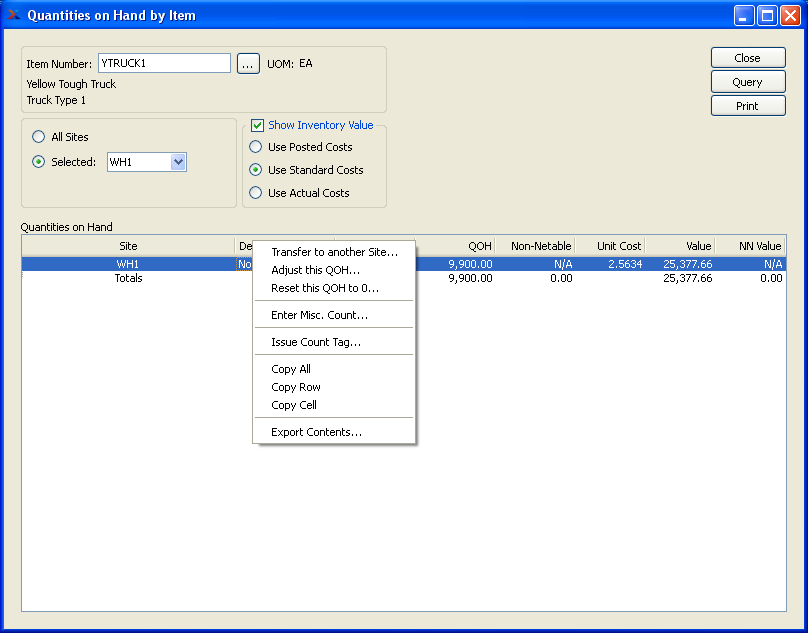The width and height of the screenshot is (808, 633).
Task: Uncheck the Show Inventory Value checkbox
Action: coord(257,125)
